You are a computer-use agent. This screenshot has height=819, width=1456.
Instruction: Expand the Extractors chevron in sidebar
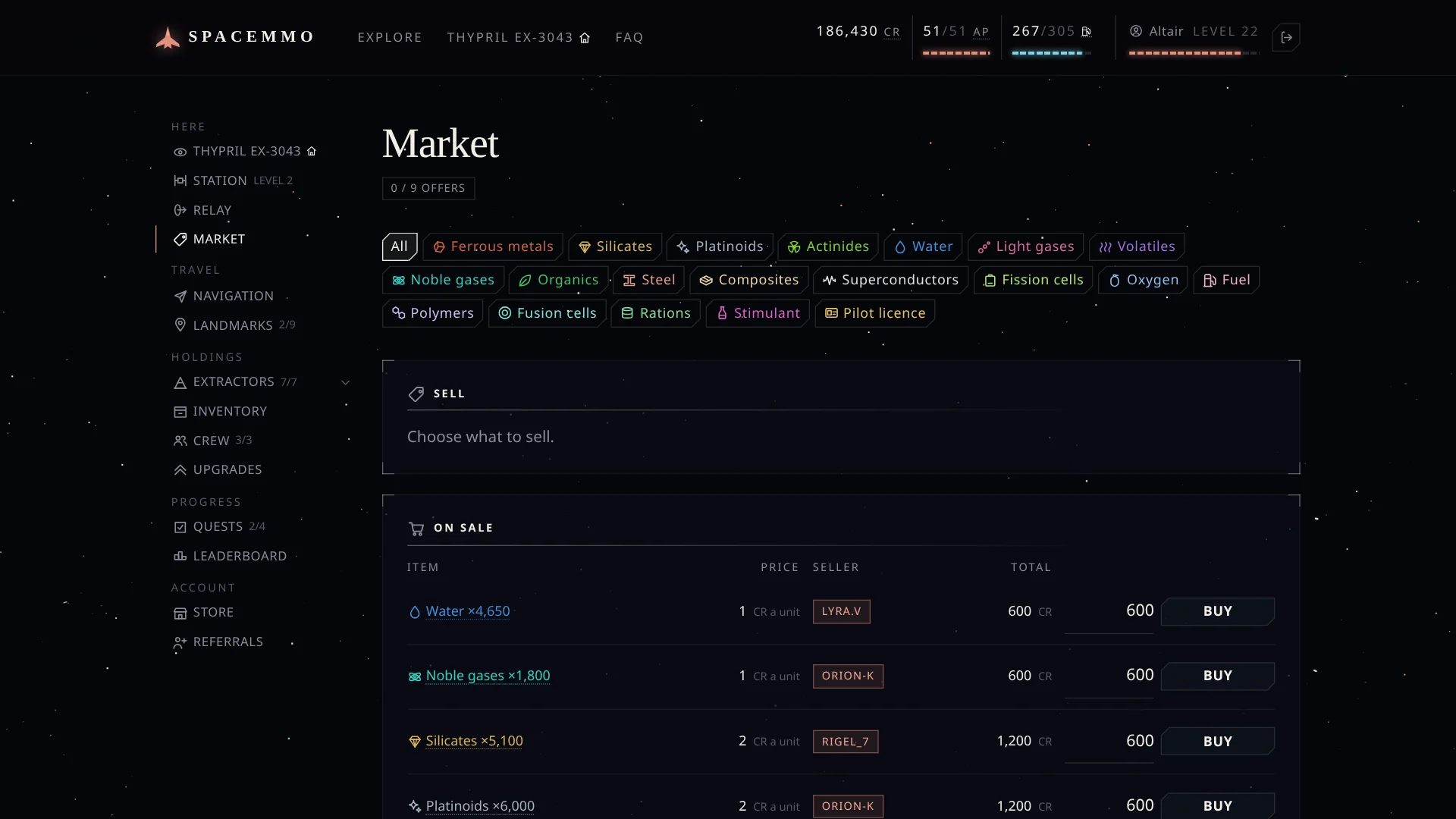pyautogui.click(x=346, y=382)
